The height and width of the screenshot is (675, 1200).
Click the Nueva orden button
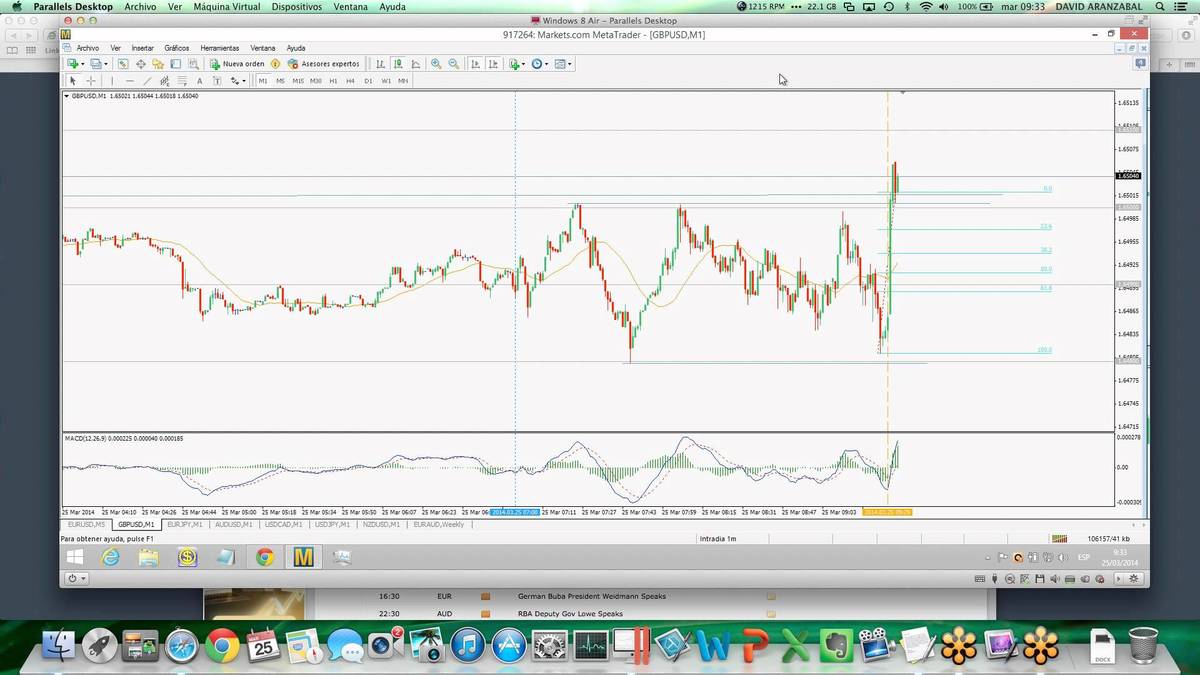pyautogui.click(x=238, y=64)
